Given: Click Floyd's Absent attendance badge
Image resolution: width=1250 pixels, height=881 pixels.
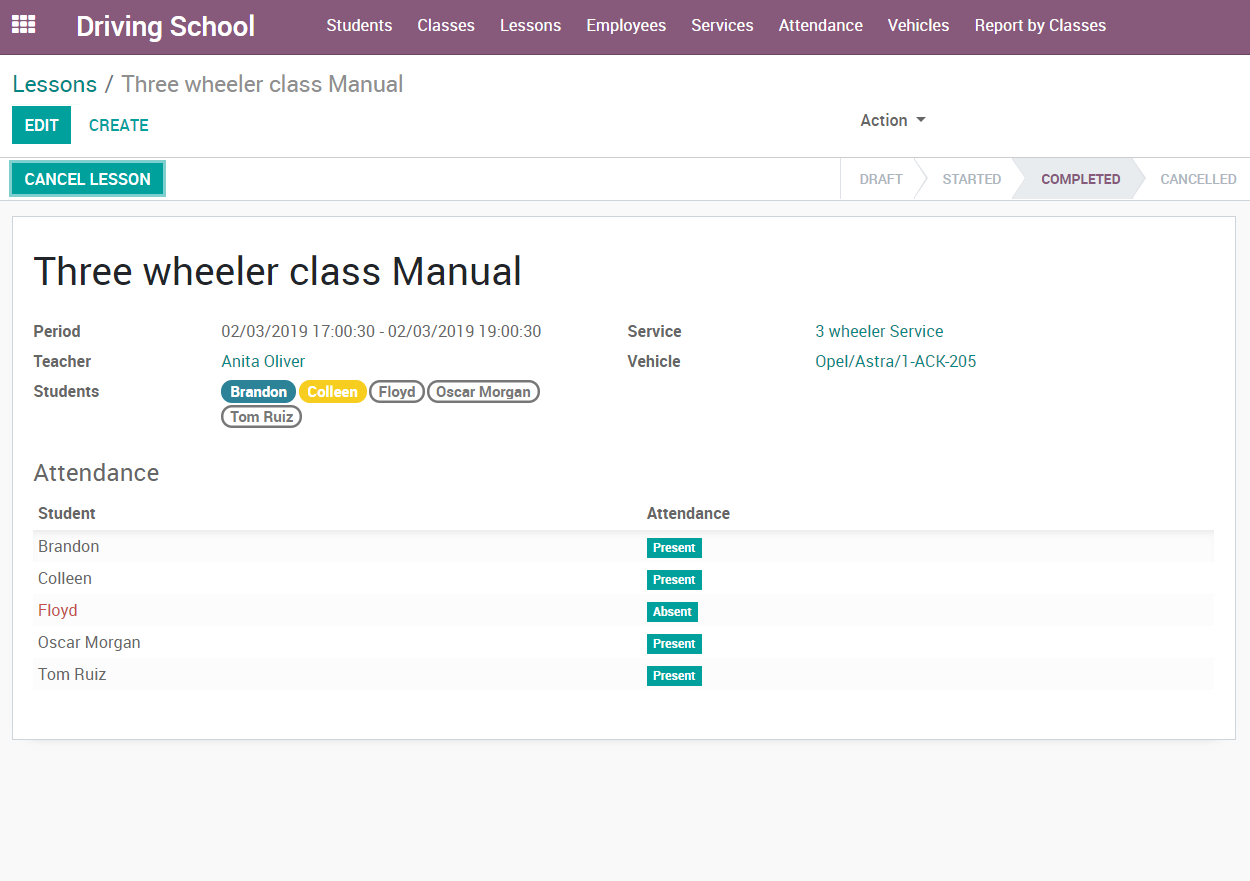Looking at the screenshot, I should (672, 612).
